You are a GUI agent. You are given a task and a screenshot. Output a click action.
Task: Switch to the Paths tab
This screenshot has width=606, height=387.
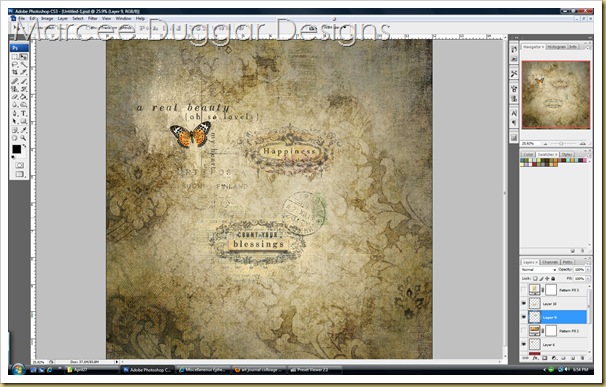point(567,262)
